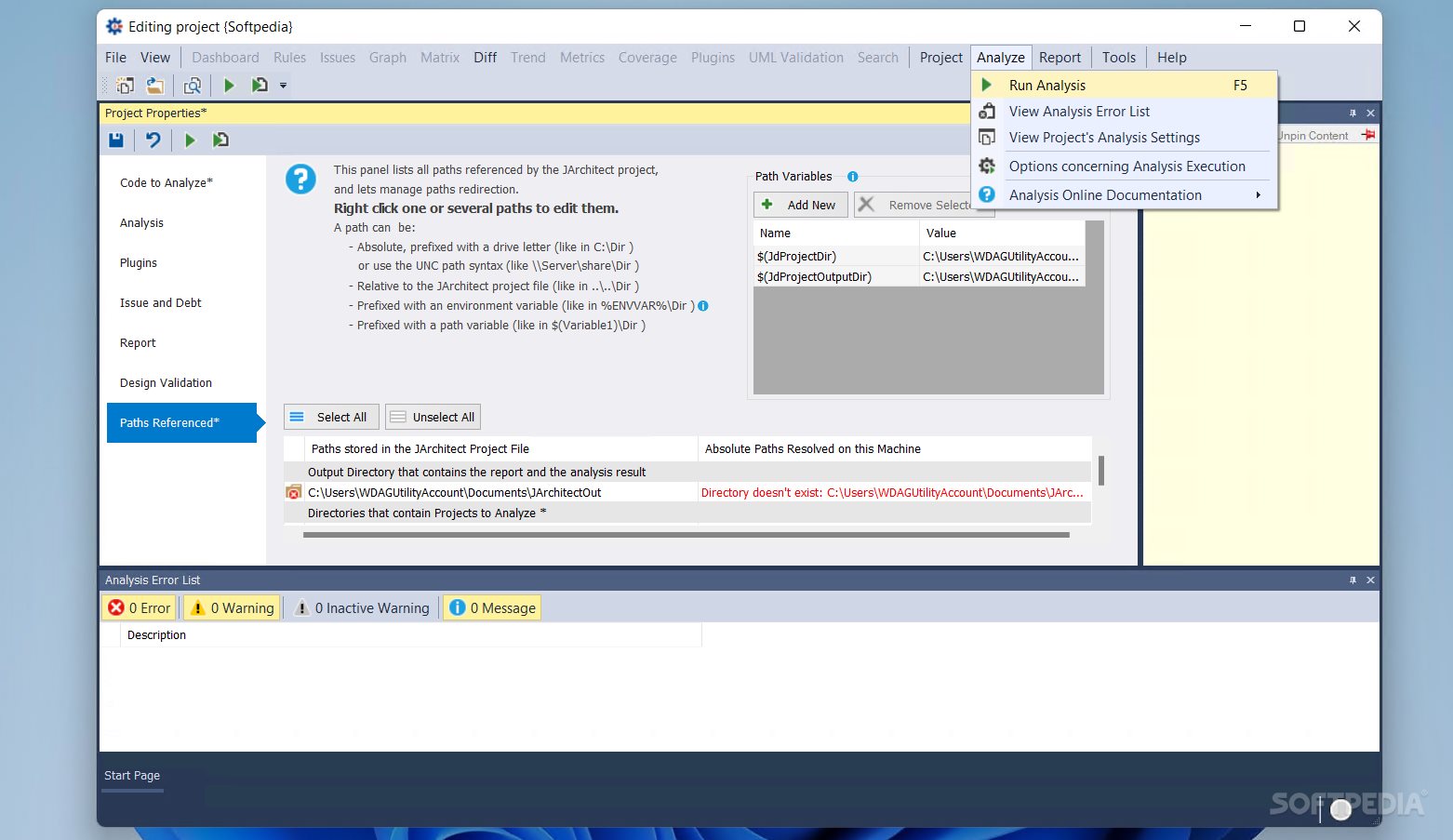This screenshot has width=1453, height=840.
Task: Click the magnifier-over-documents toolbar icon
Action: [x=193, y=86]
